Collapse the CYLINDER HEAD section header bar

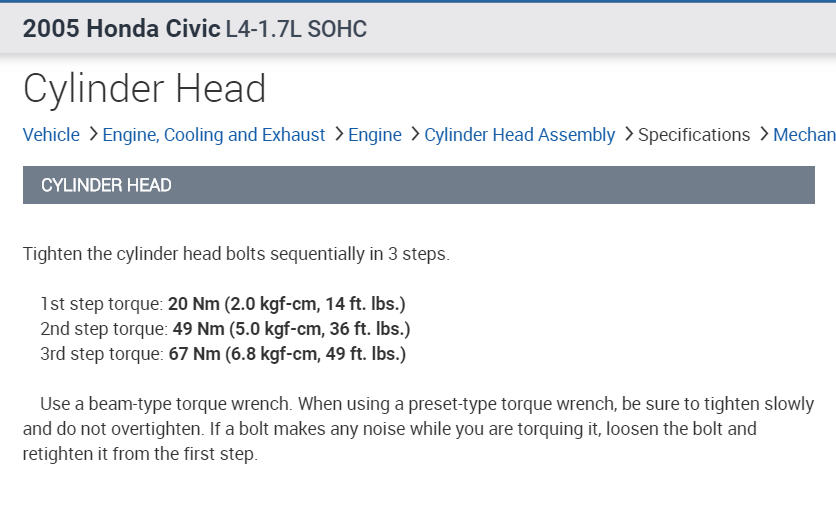418,185
